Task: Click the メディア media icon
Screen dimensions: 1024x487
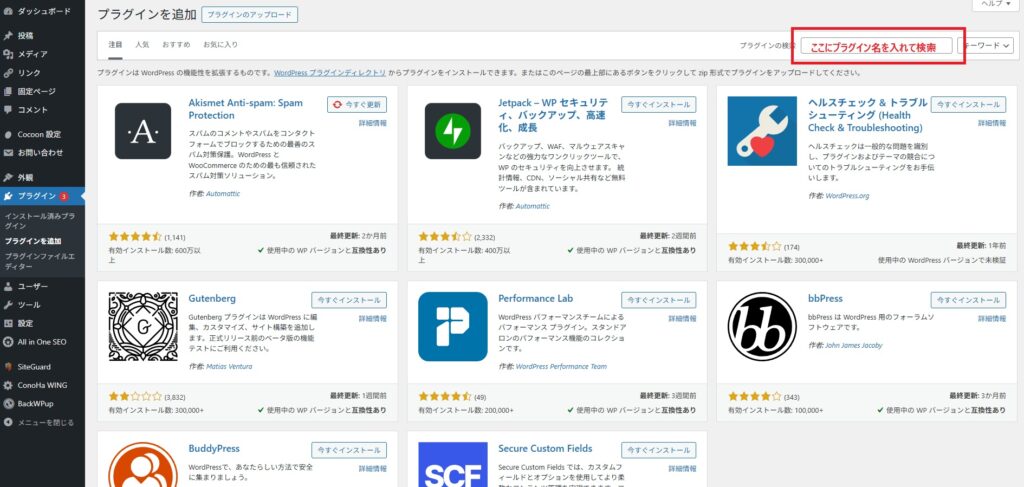Action: coord(8,54)
